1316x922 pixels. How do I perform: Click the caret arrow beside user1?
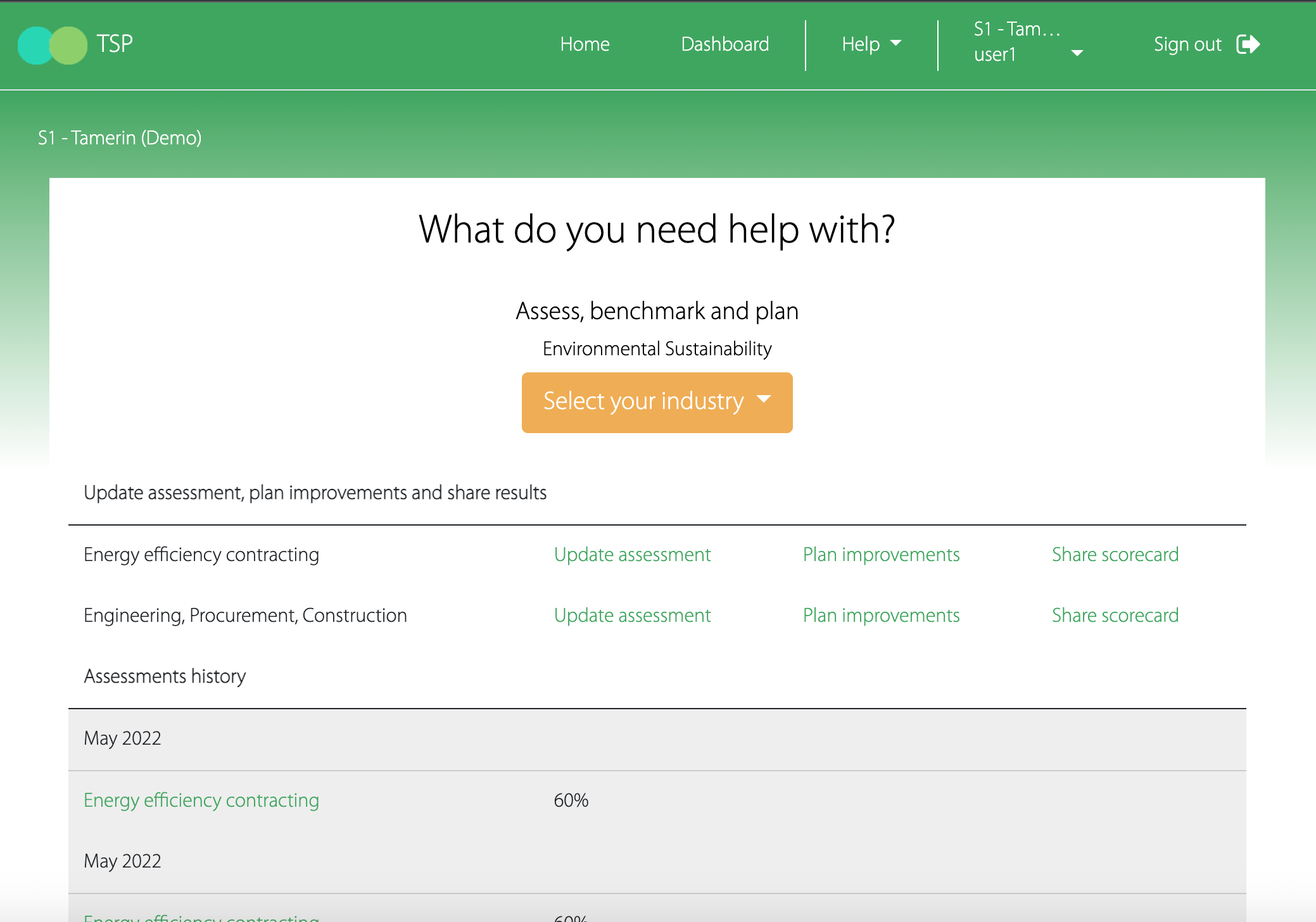click(1077, 53)
